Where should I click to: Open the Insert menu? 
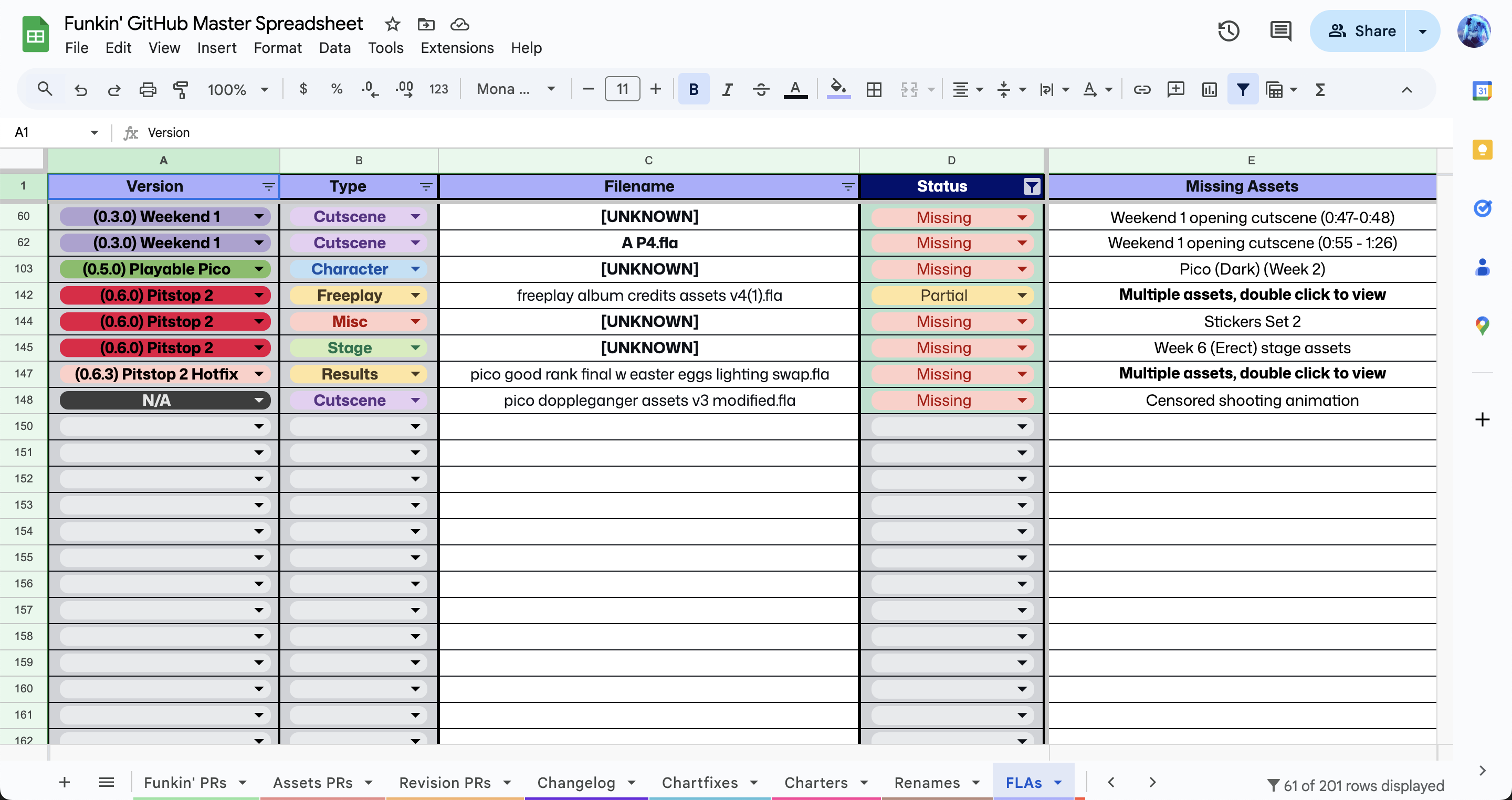[x=217, y=48]
